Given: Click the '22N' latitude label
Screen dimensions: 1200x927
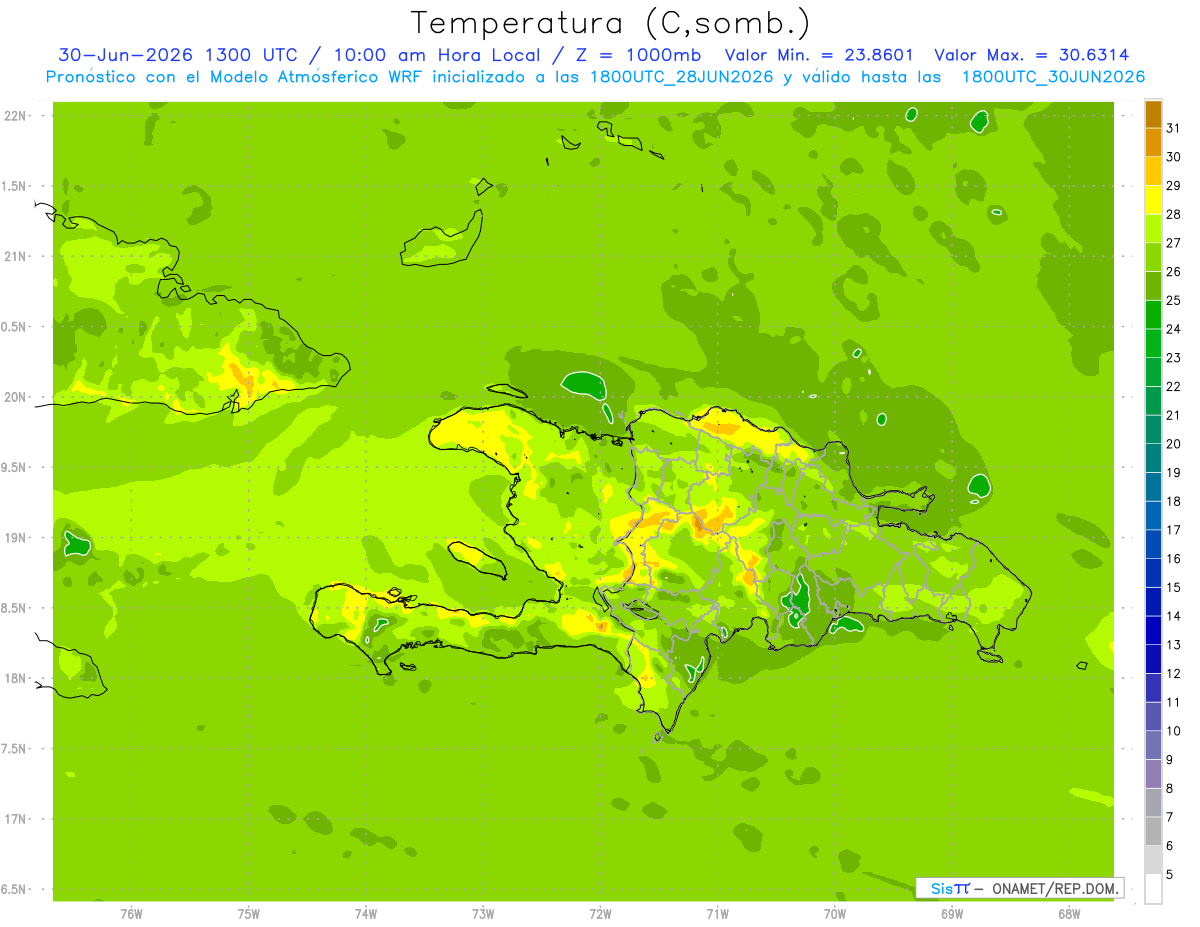Looking at the screenshot, I should coord(15,116).
